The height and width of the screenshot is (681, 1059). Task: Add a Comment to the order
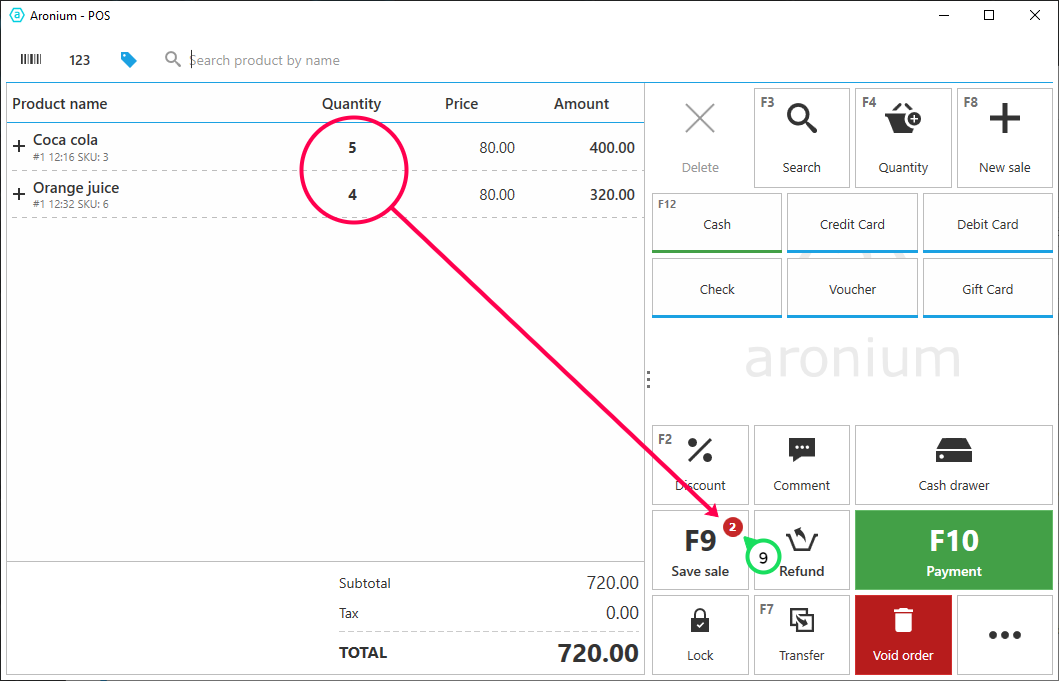coord(801,465)
